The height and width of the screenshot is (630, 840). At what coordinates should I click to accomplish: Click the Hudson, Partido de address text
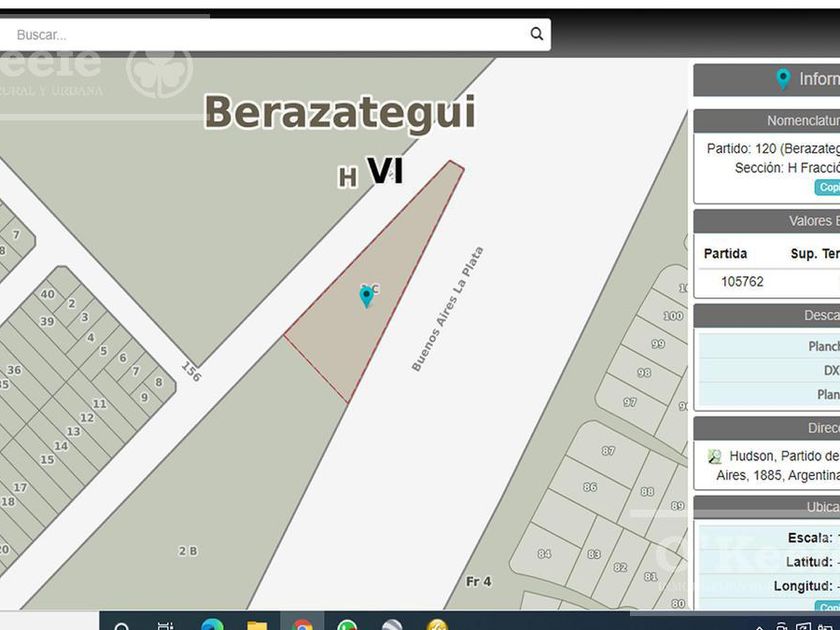[784, 456]
